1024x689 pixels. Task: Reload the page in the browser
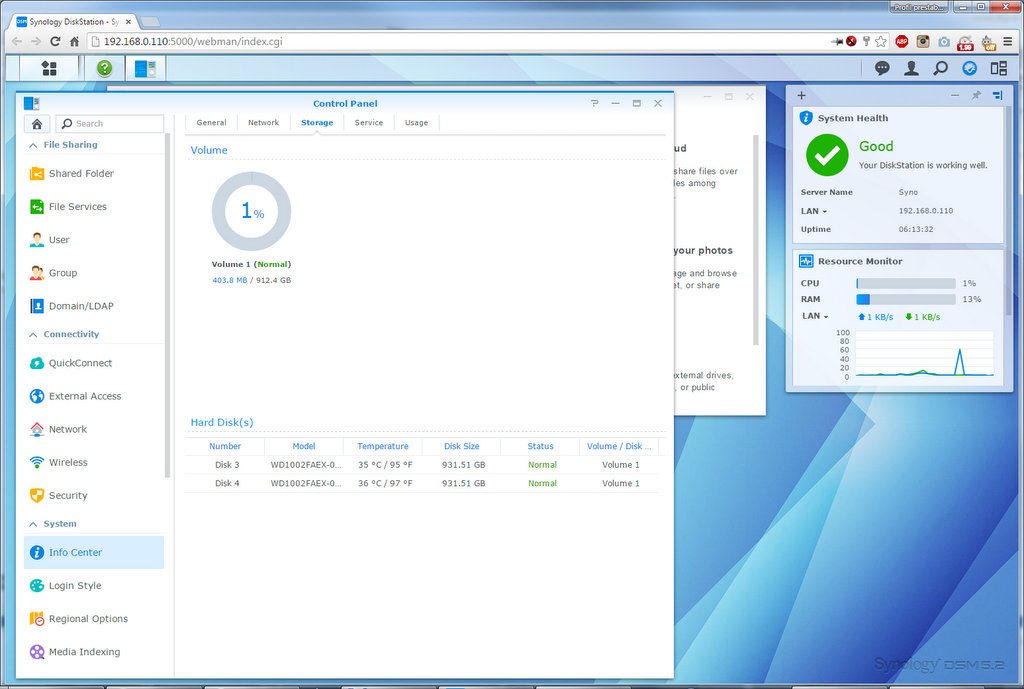tap(56, 41)
